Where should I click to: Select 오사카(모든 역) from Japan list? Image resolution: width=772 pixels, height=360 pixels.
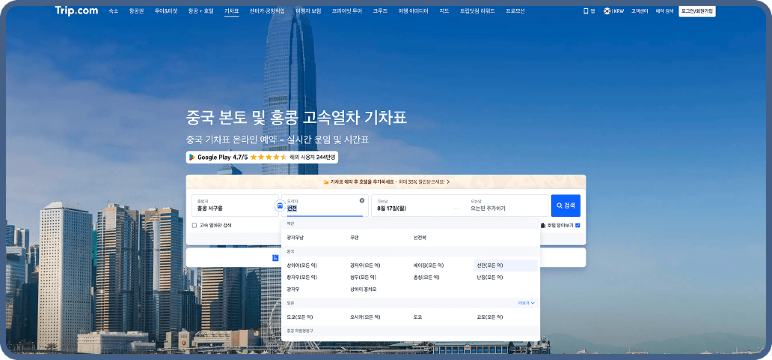[x=365, y=317]
